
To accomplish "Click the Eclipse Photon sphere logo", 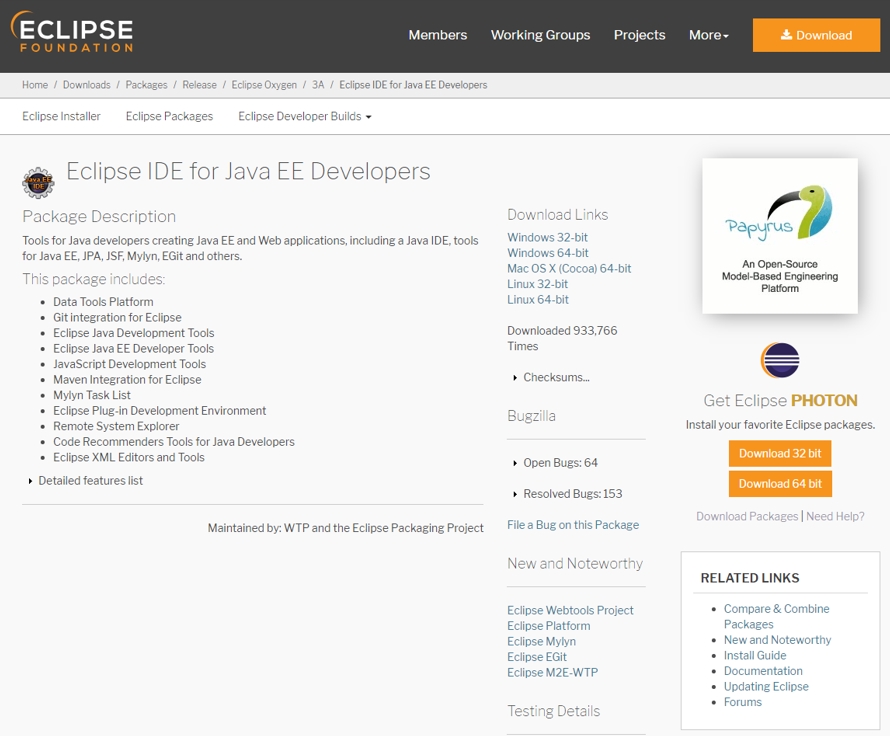I will 780,360.
